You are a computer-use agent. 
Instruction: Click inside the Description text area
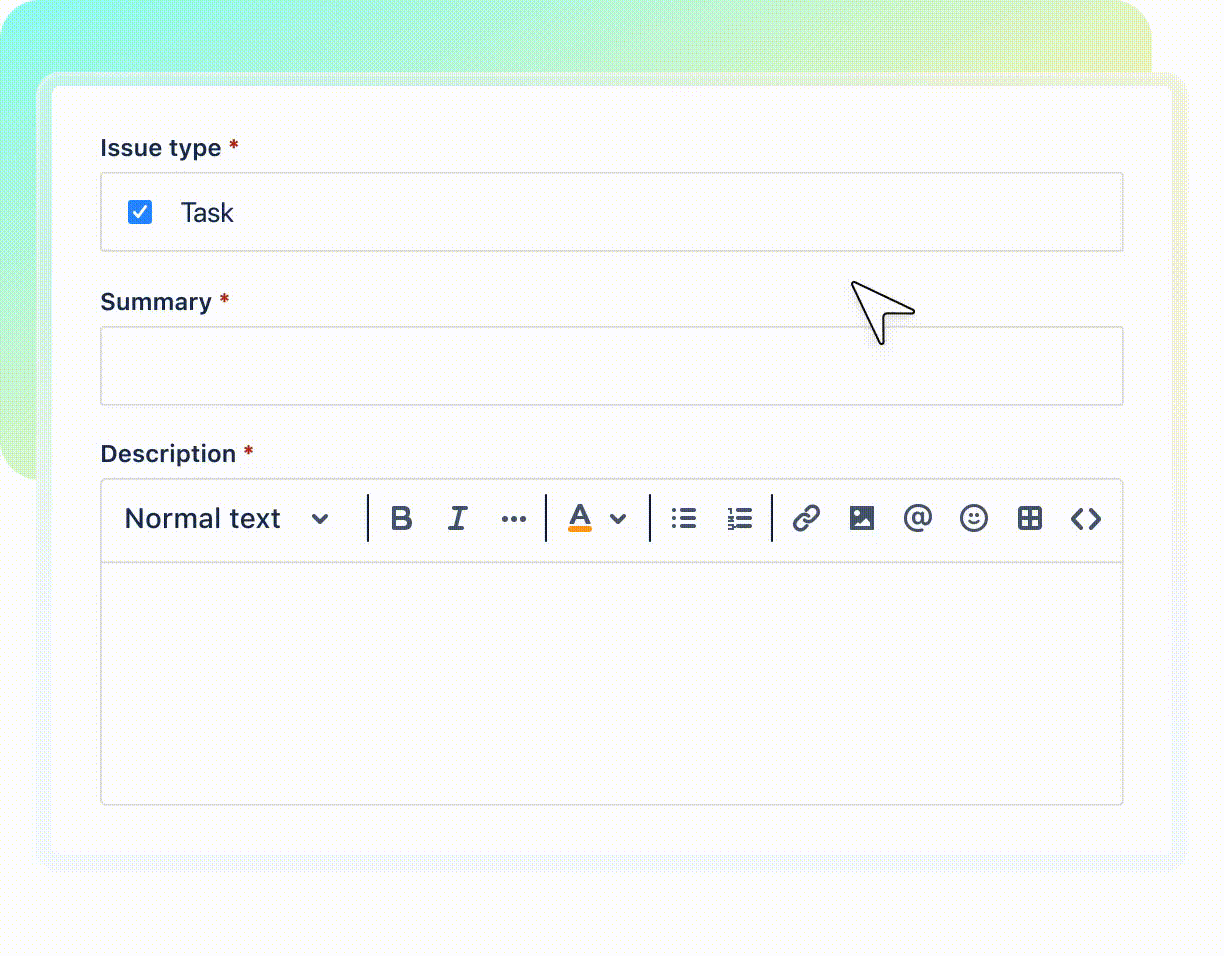[612, 683]
